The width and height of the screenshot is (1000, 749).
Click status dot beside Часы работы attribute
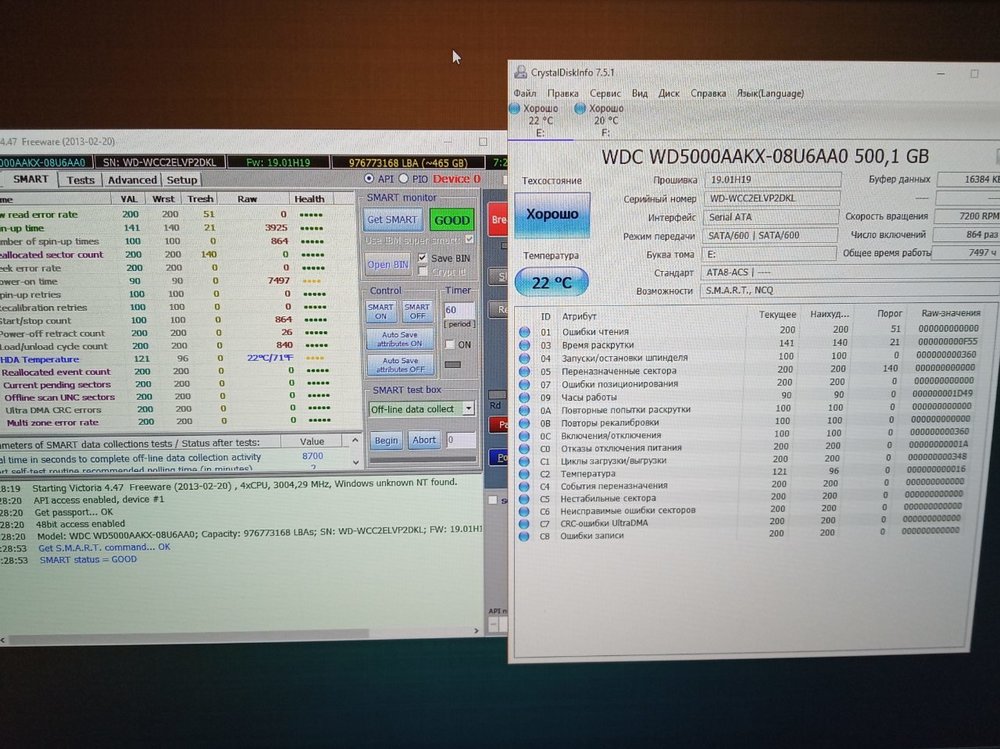click(523, 396)
